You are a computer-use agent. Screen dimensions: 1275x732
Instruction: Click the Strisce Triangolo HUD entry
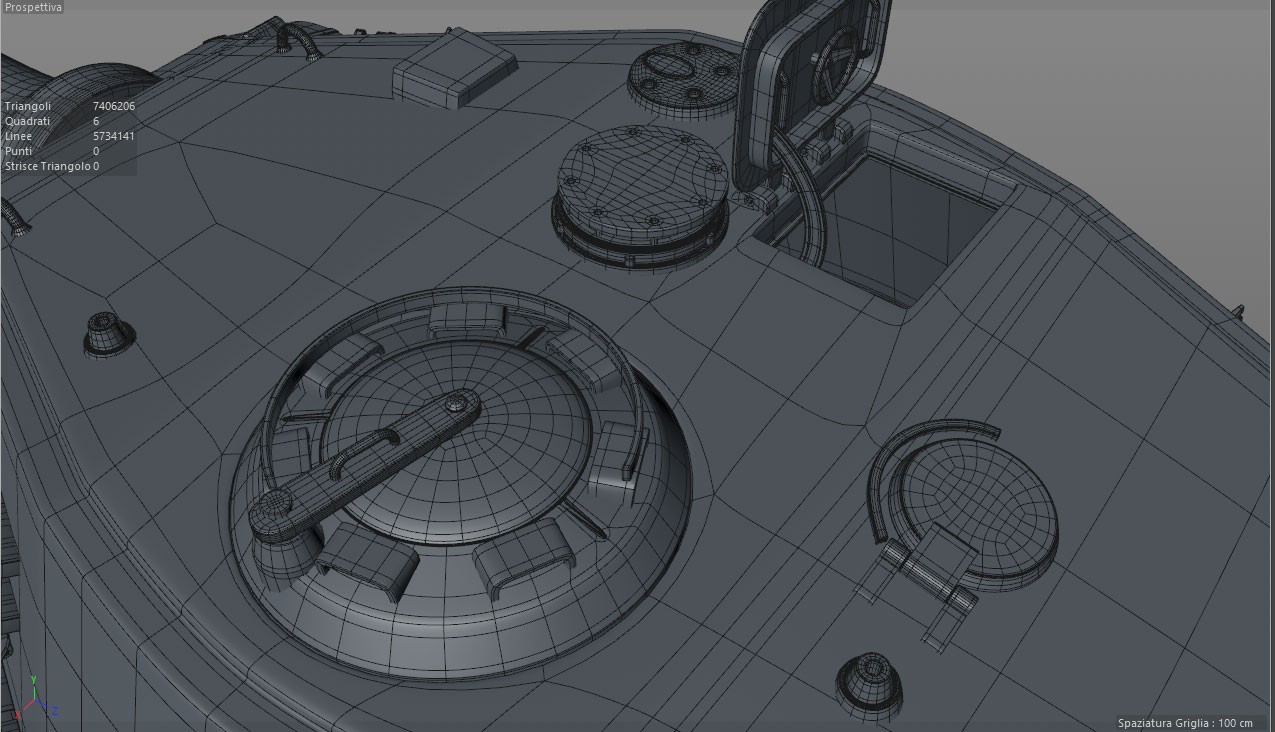(51, 166)
